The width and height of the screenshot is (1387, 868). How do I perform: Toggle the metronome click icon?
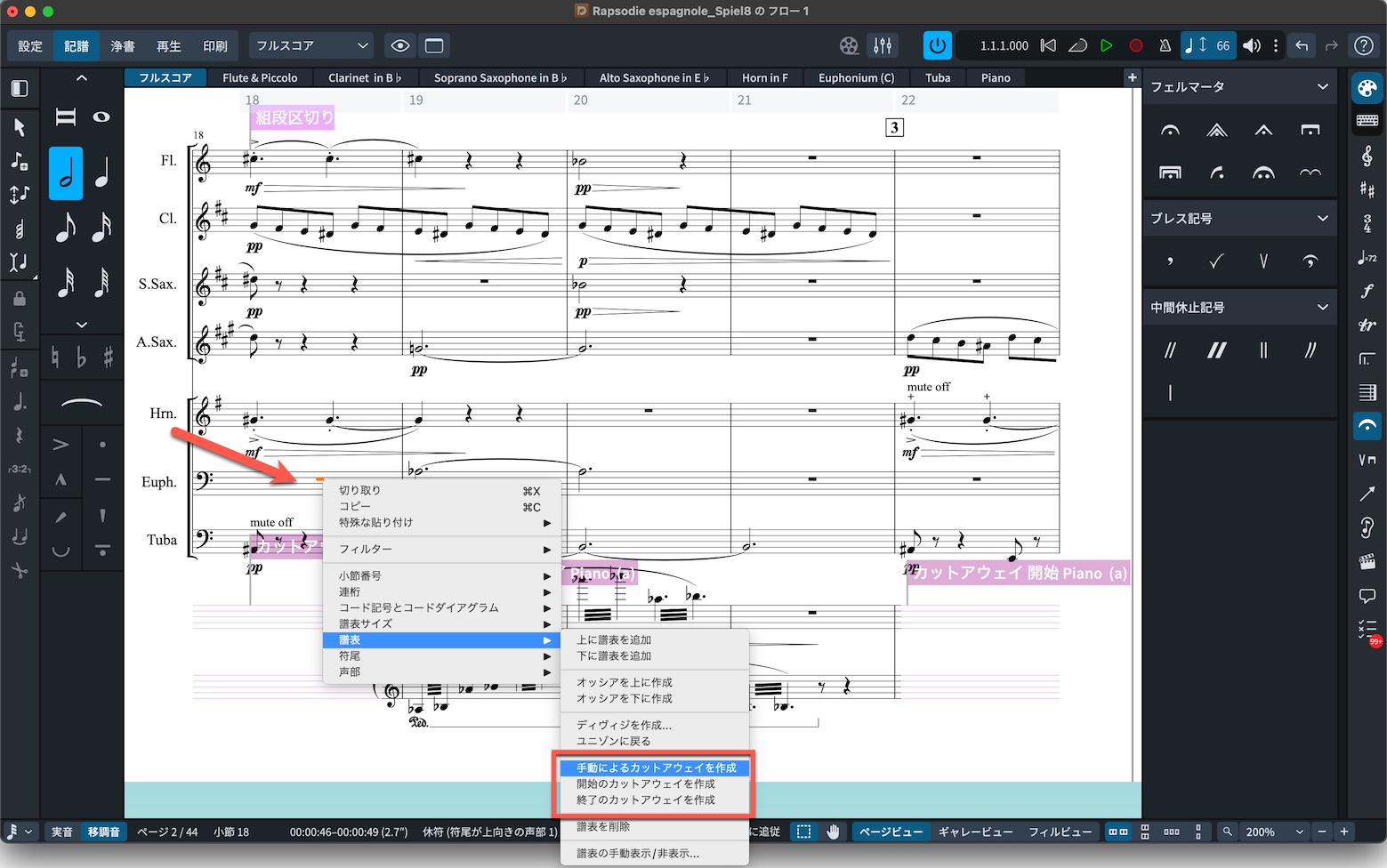(1165, 45)
